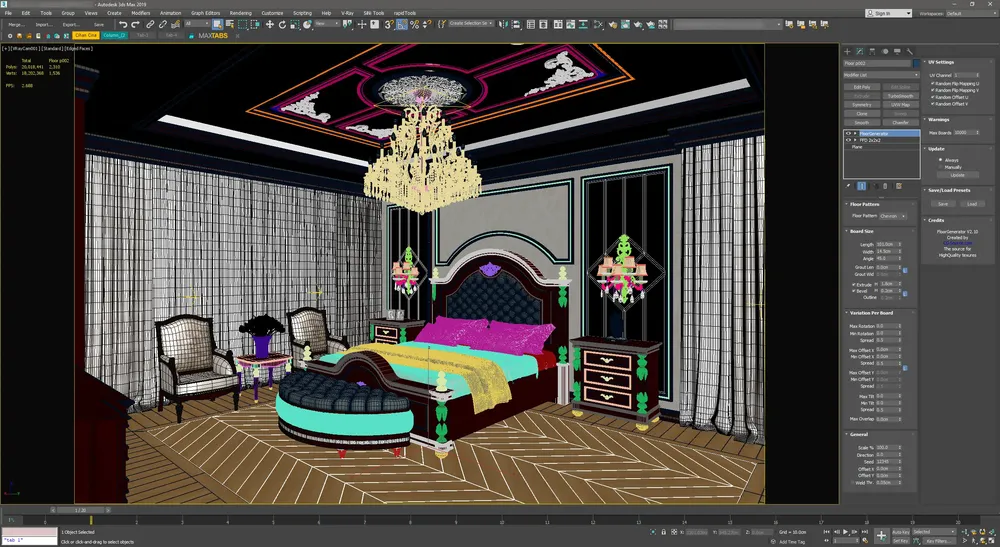This screenshot has width=1000, height=547.
Task: Select the Move transform tool
Action: tap(269, 24)
